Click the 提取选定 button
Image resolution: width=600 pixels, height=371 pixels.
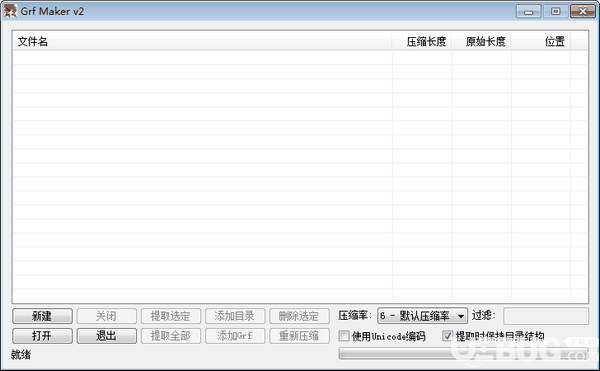(x=171, y=316)
